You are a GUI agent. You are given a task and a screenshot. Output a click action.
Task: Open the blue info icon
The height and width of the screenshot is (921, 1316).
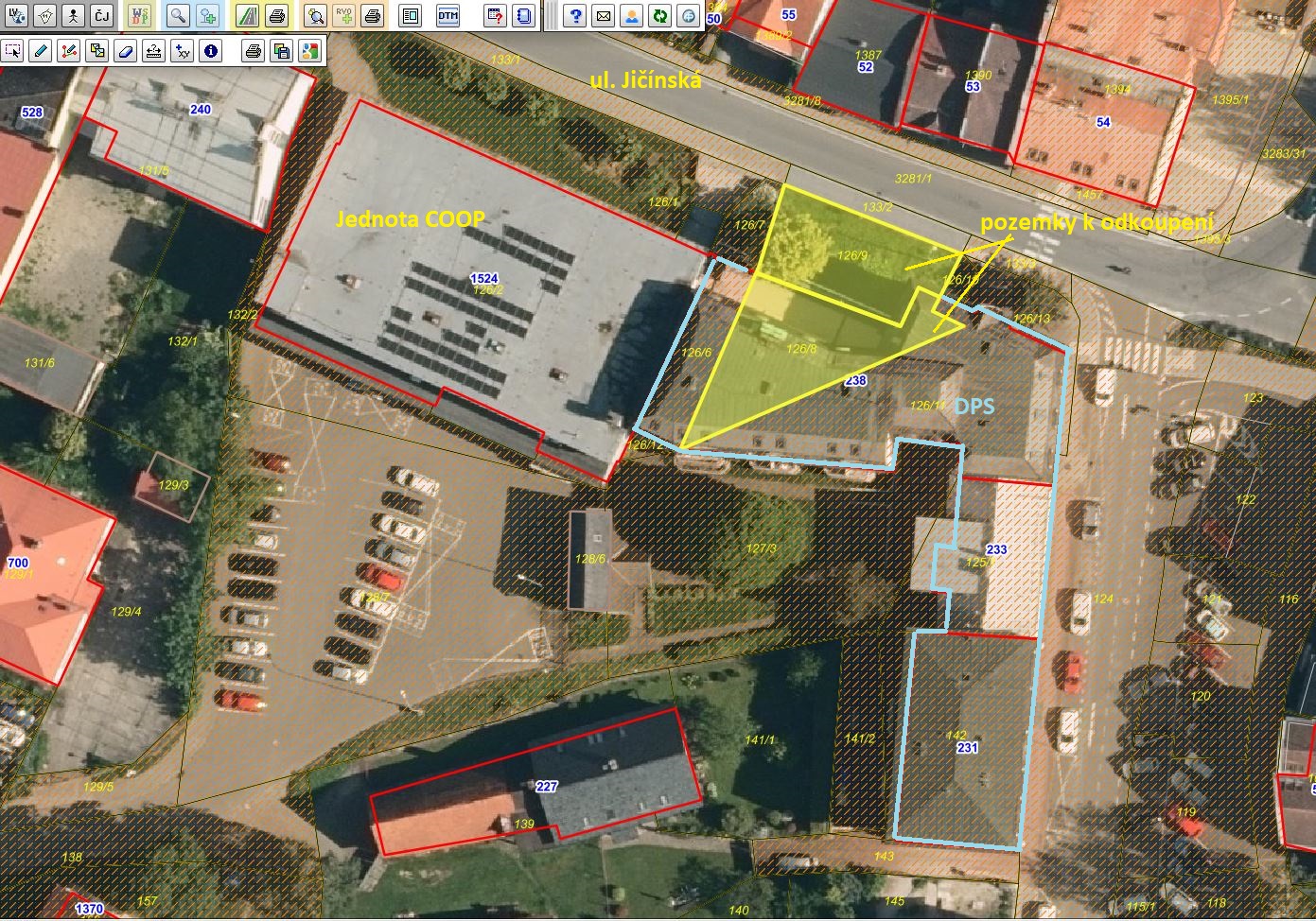210,51
